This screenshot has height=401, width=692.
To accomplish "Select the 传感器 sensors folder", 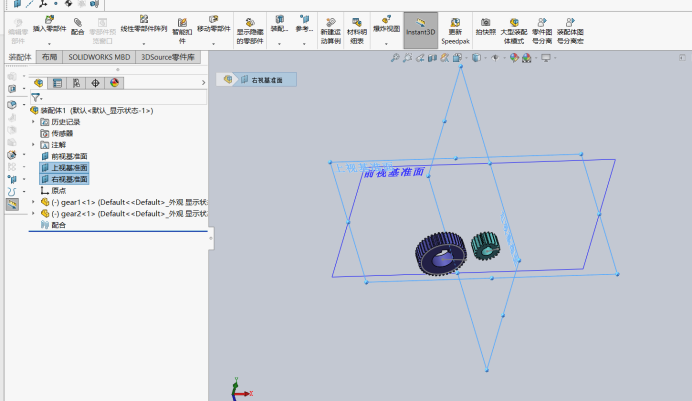I will pyautogui.click(x=57, y=133).
